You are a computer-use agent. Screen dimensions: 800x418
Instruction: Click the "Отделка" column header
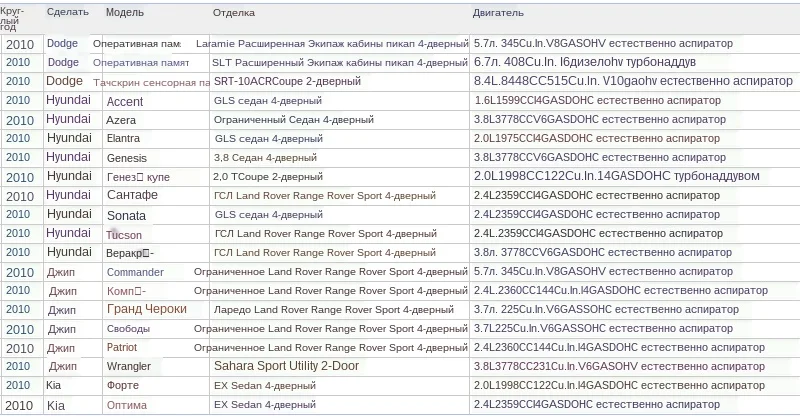234,13
